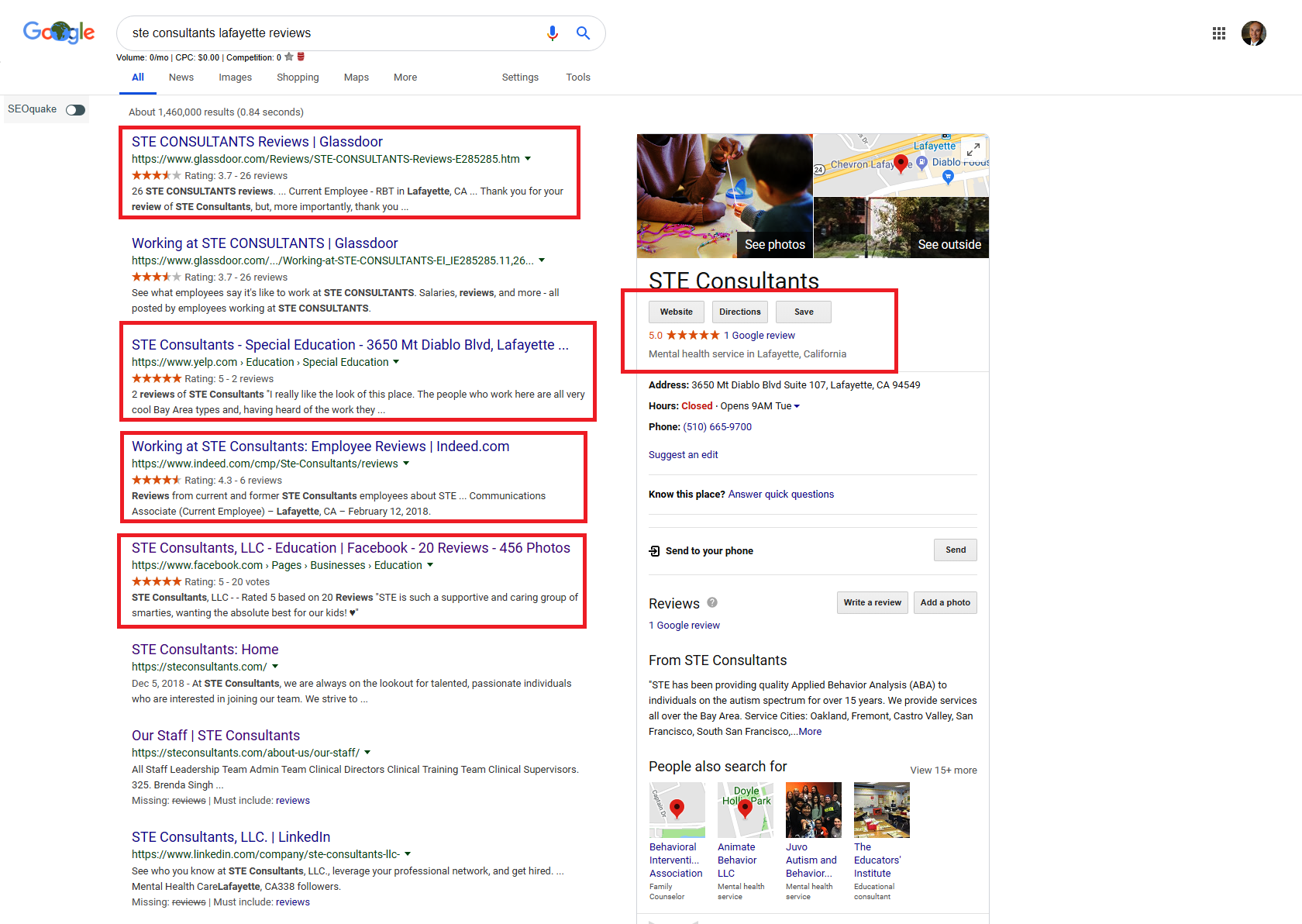Click 1 Google review under Reviews heading
Viewport: 1302px width, 924px height.
point(684,626)
